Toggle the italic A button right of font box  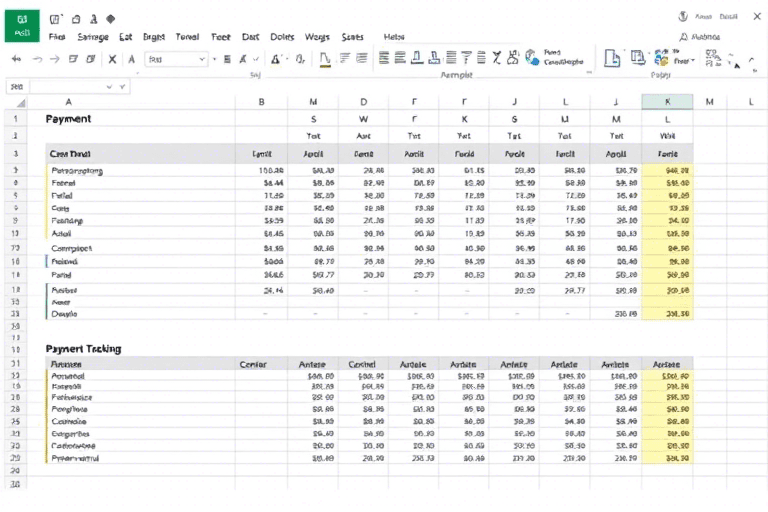tap(244, 59)
